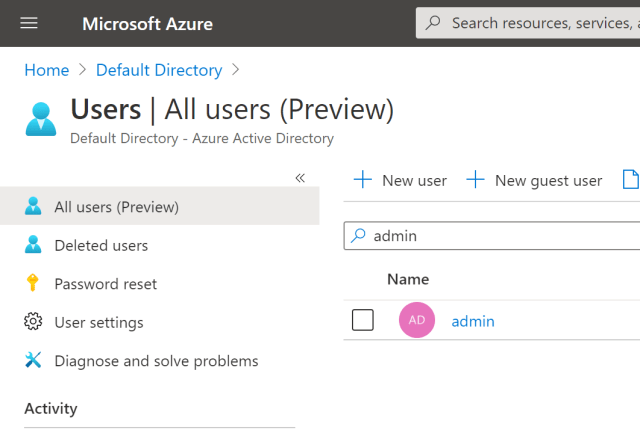Screen dimensions: 640x436
Task: Select All users (Preview) in the sidebar
Action: tap(116, 207)
